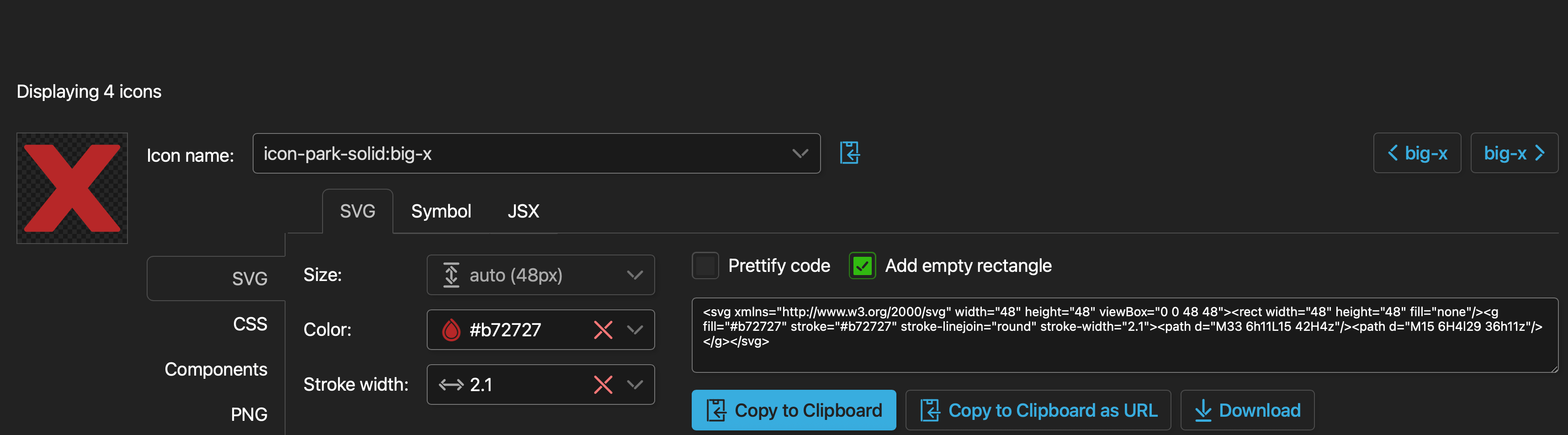The height and width of the screenshot is (435, 1568).
Task: Click the red droplet color icon
Action: coord(451,330)
